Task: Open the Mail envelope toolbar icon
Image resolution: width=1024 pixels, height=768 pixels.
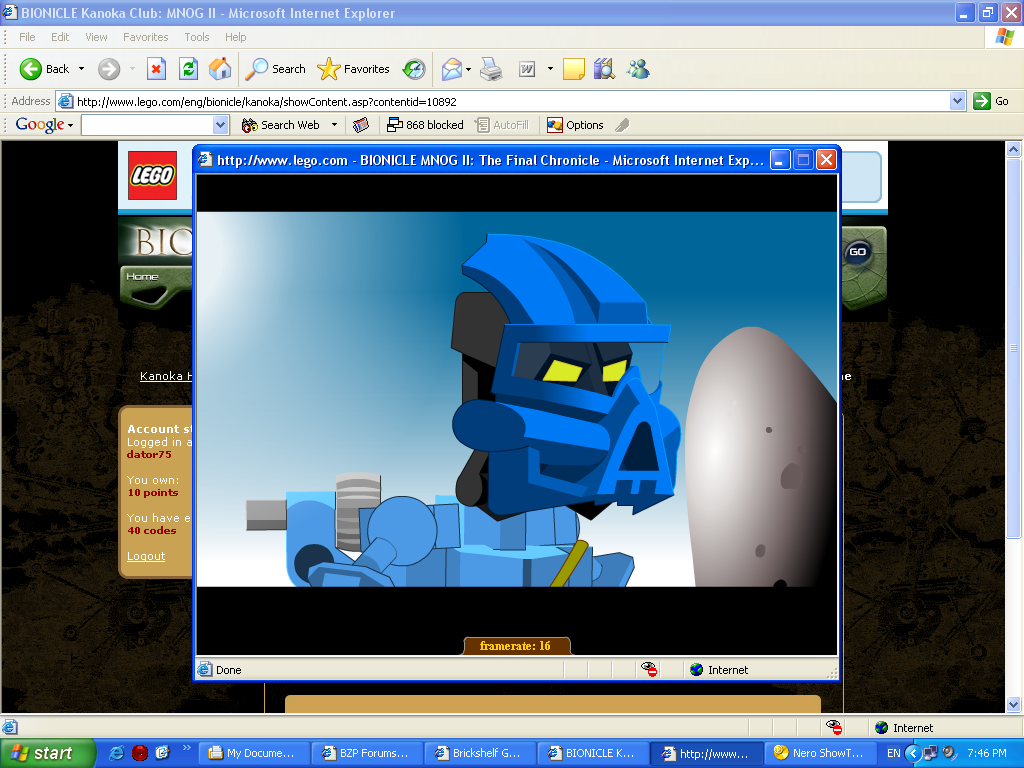Action: point(451,69)
